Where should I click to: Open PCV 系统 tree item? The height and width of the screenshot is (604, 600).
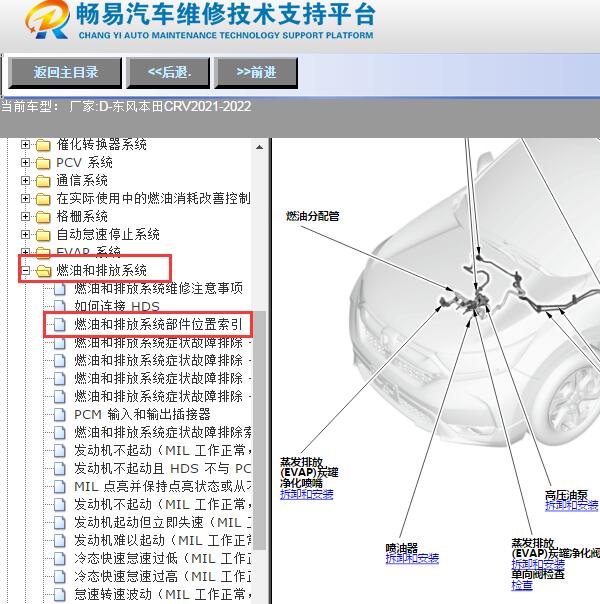(x=84, y=163)
